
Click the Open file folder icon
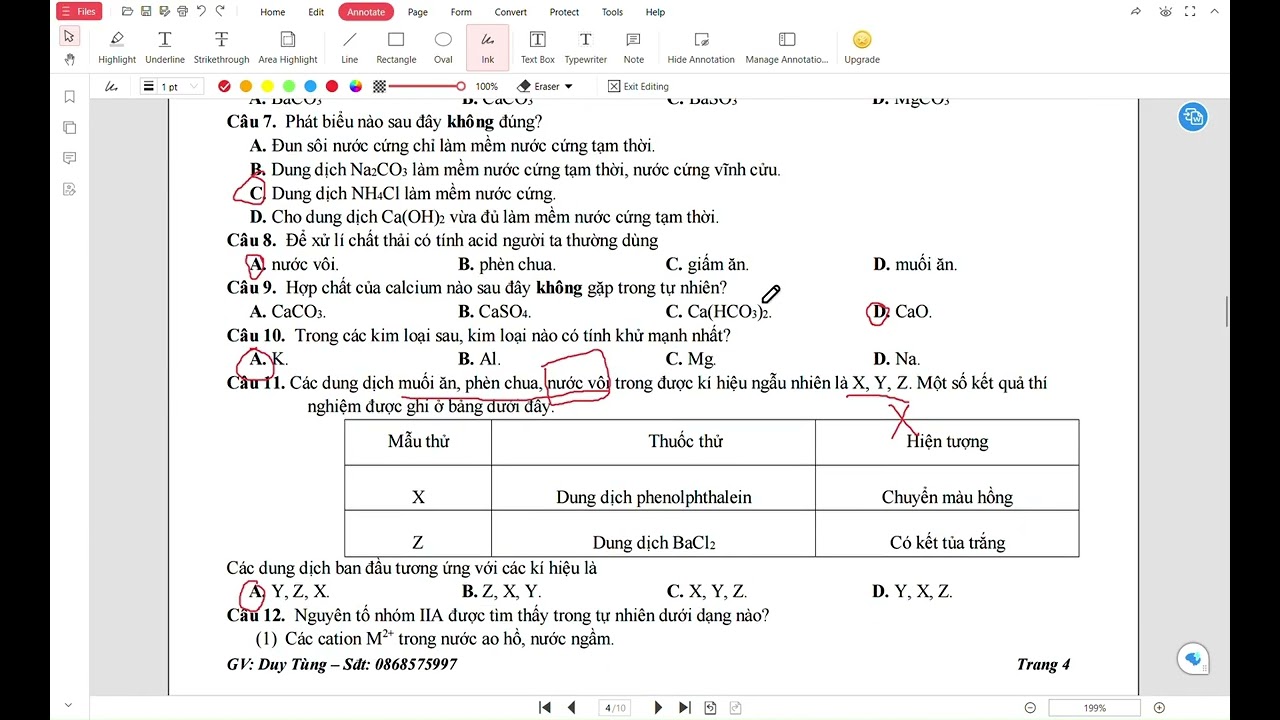pos(127,12)
